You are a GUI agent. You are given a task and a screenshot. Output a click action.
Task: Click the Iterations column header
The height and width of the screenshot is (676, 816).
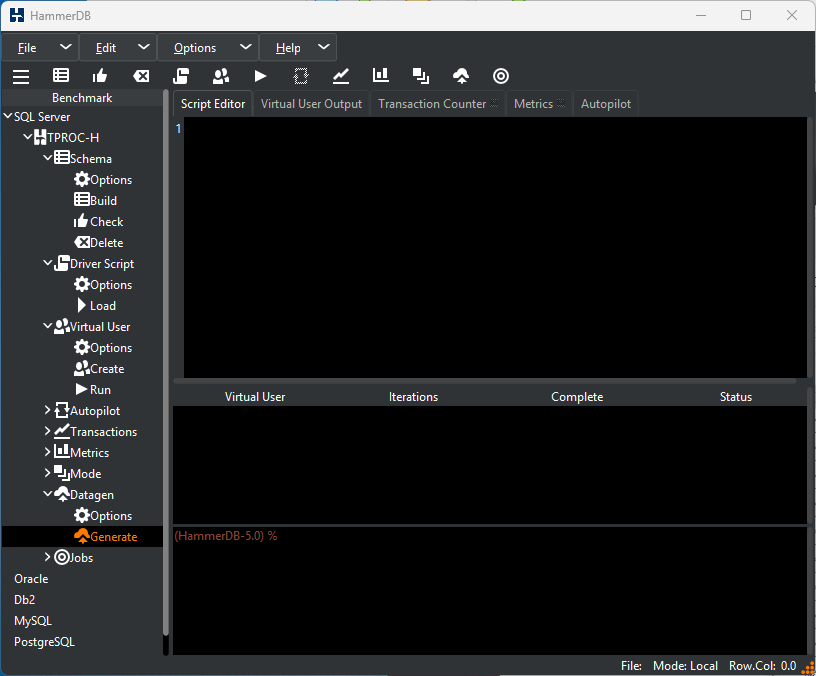point(413,397)
